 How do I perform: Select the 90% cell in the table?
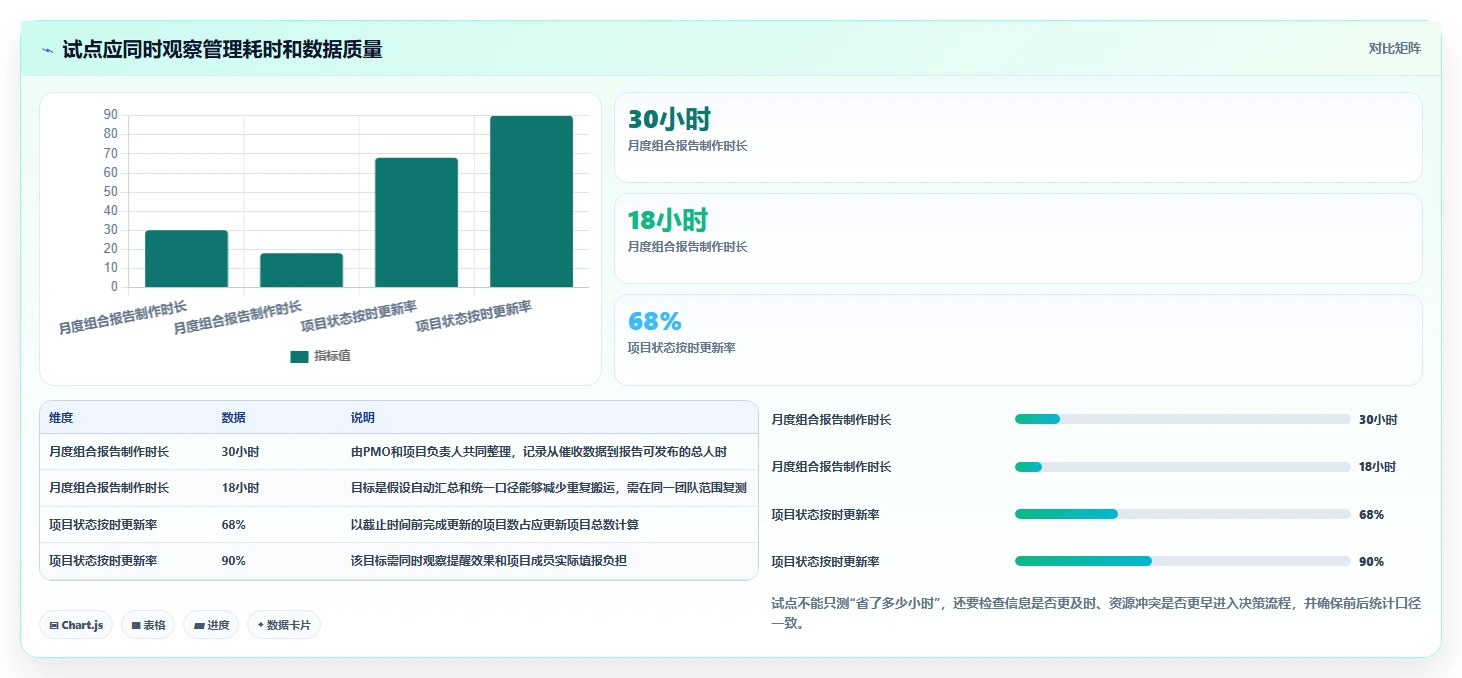234,561
